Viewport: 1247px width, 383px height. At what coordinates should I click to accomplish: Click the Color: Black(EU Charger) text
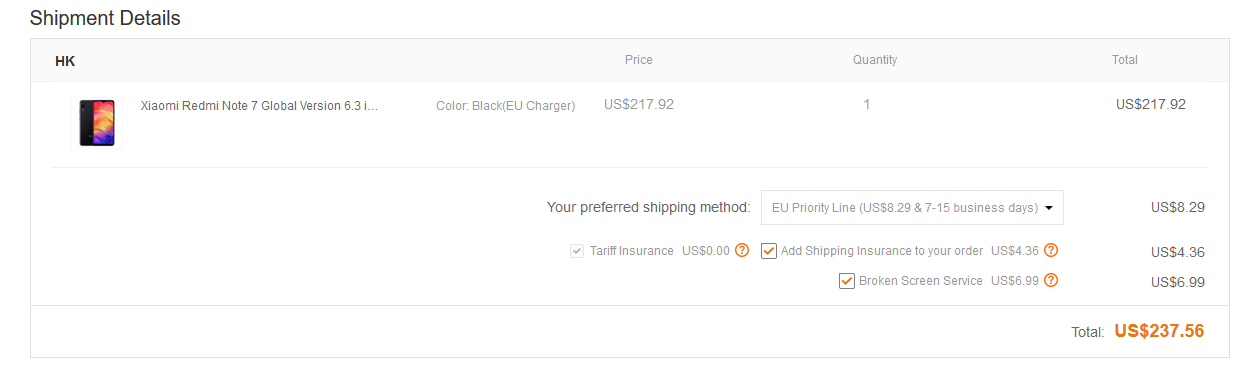point(506,106)
